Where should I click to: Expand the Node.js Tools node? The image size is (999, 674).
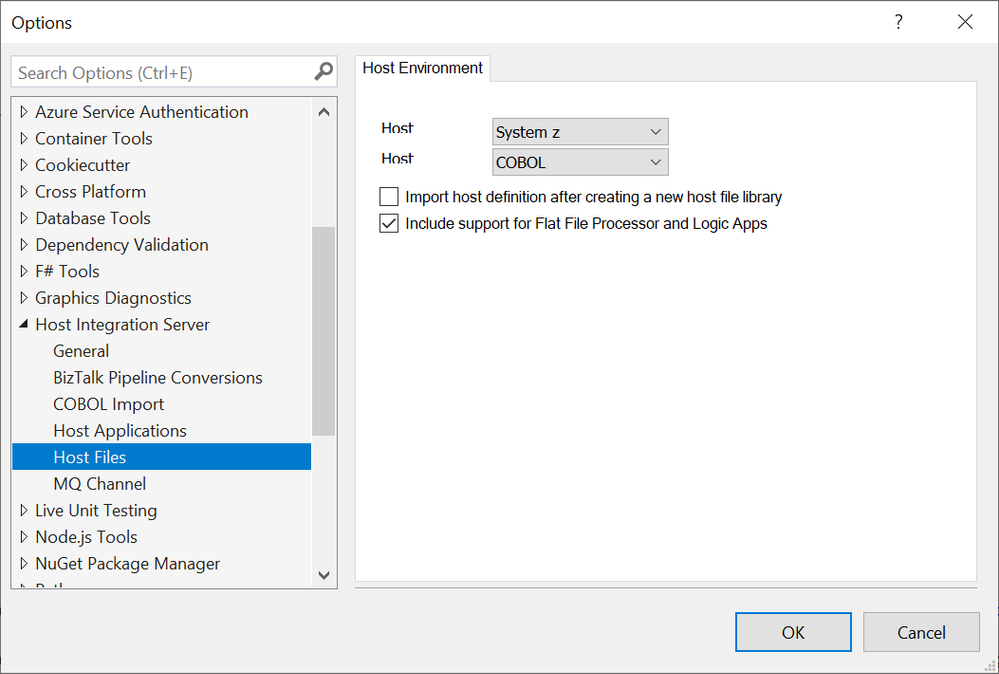[x=24, y=537]
